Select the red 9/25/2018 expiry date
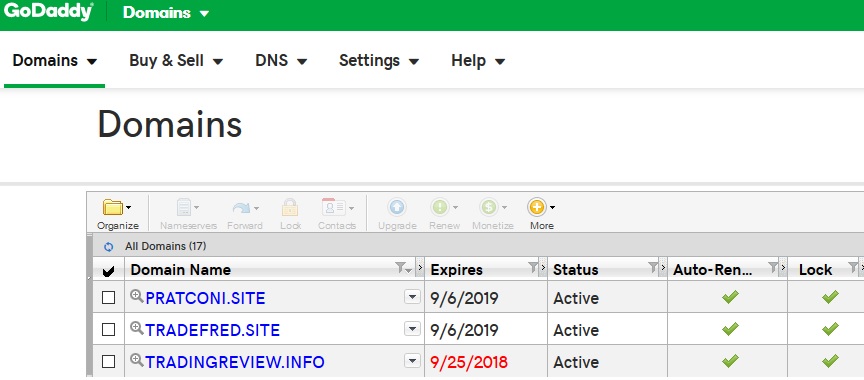 (469, 362)
